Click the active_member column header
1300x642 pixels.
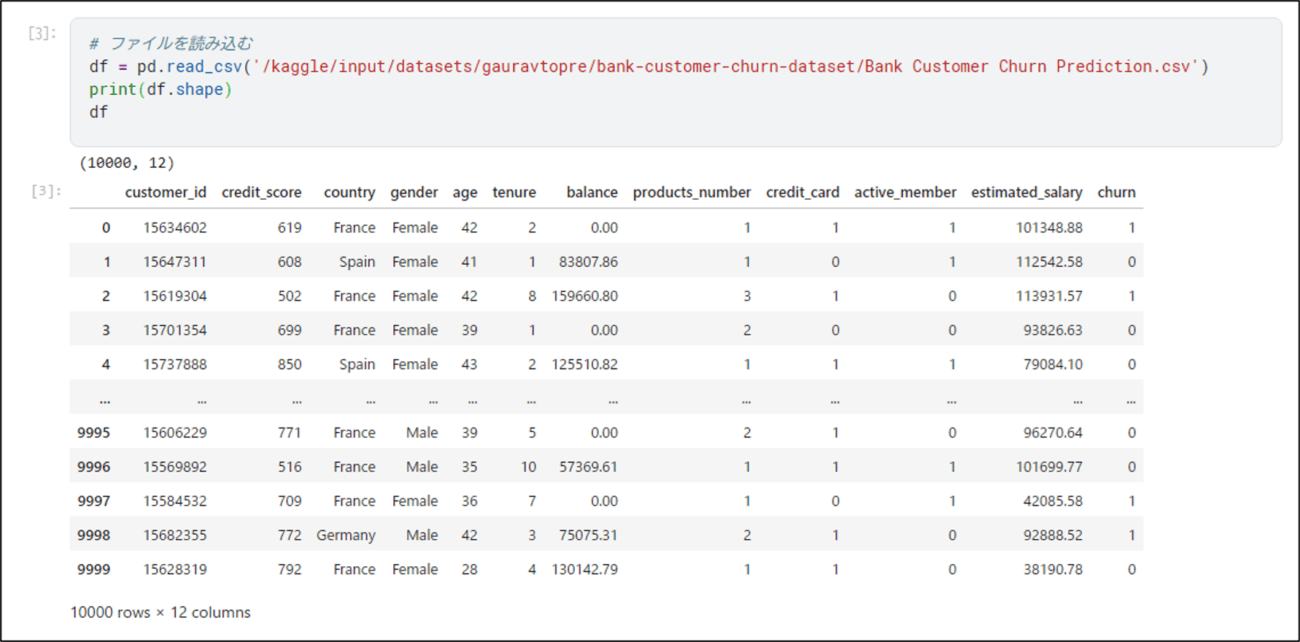click(905, 192)
